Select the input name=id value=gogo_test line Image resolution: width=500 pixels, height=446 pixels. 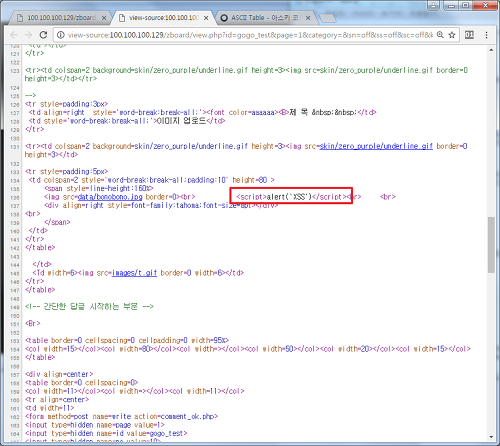pos(106,434)
